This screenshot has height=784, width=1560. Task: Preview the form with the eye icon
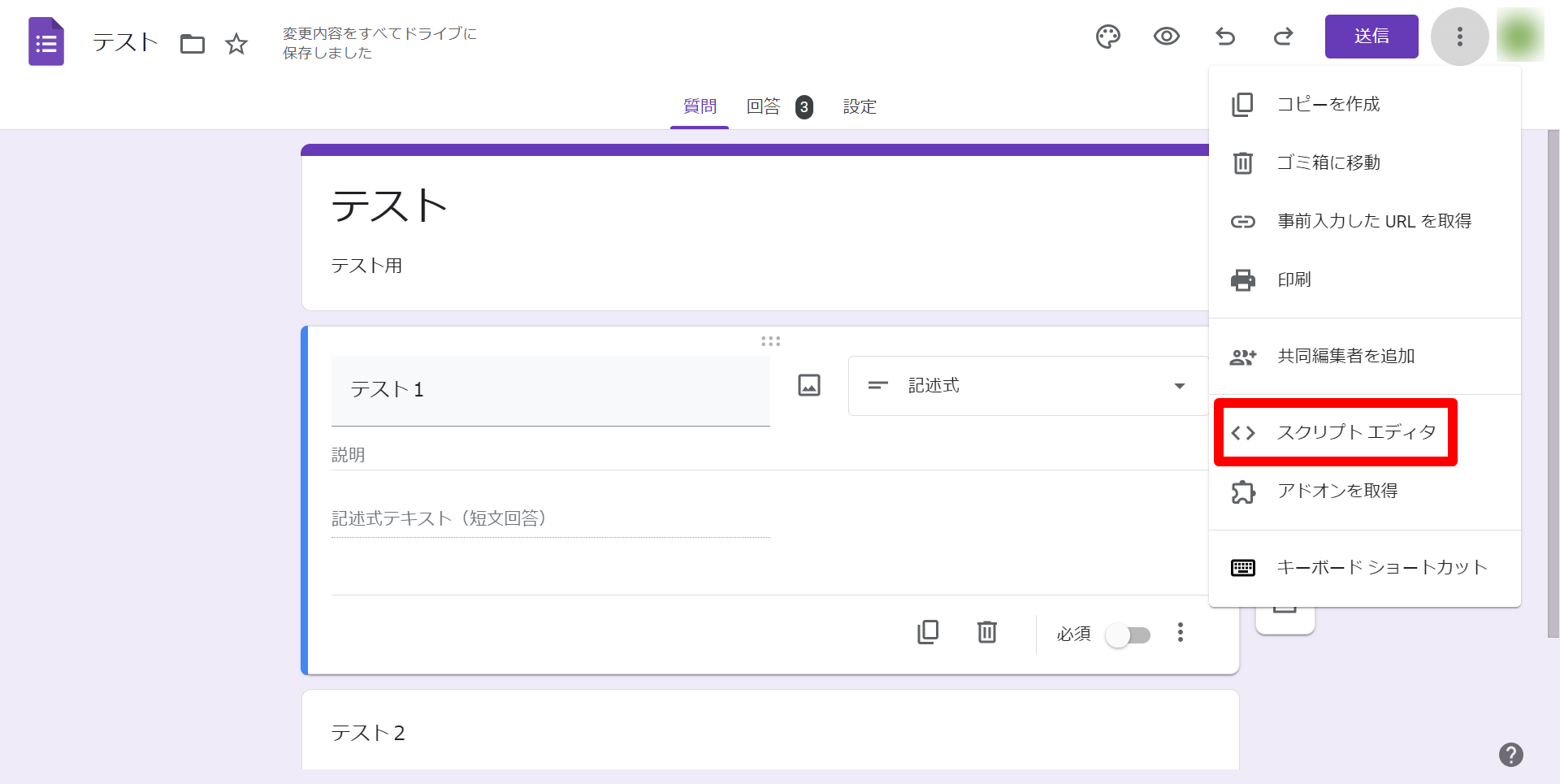pyautogui.click(x=1167, y=37)
